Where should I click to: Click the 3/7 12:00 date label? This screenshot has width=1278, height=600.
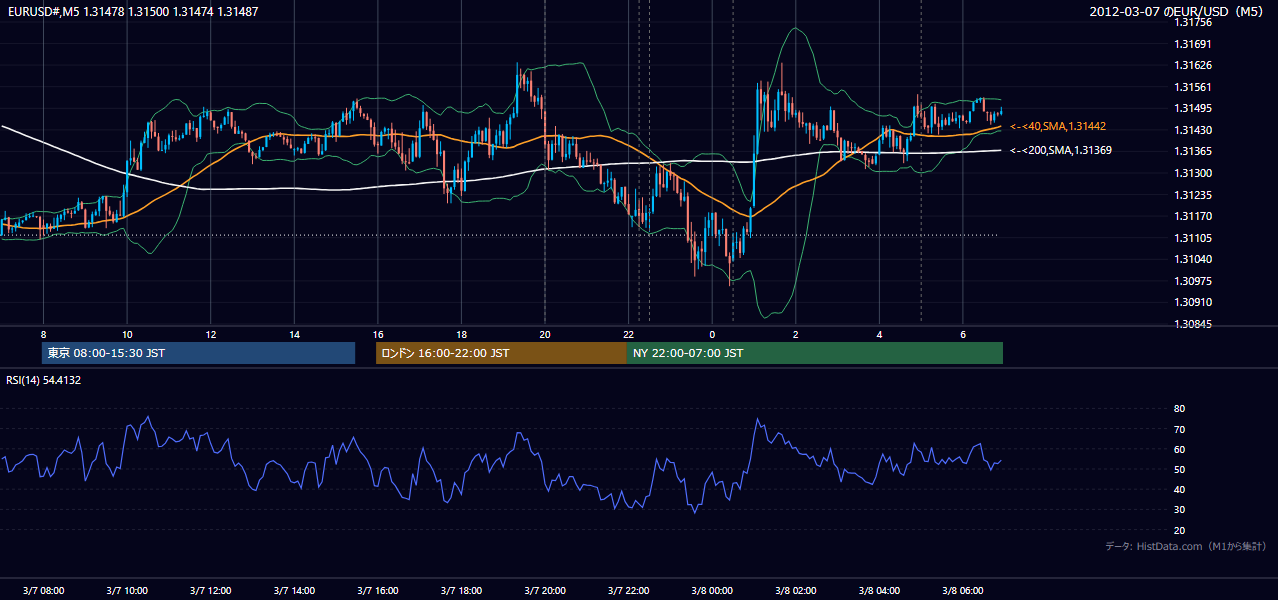pyautogui.click(x=211, y=591)
